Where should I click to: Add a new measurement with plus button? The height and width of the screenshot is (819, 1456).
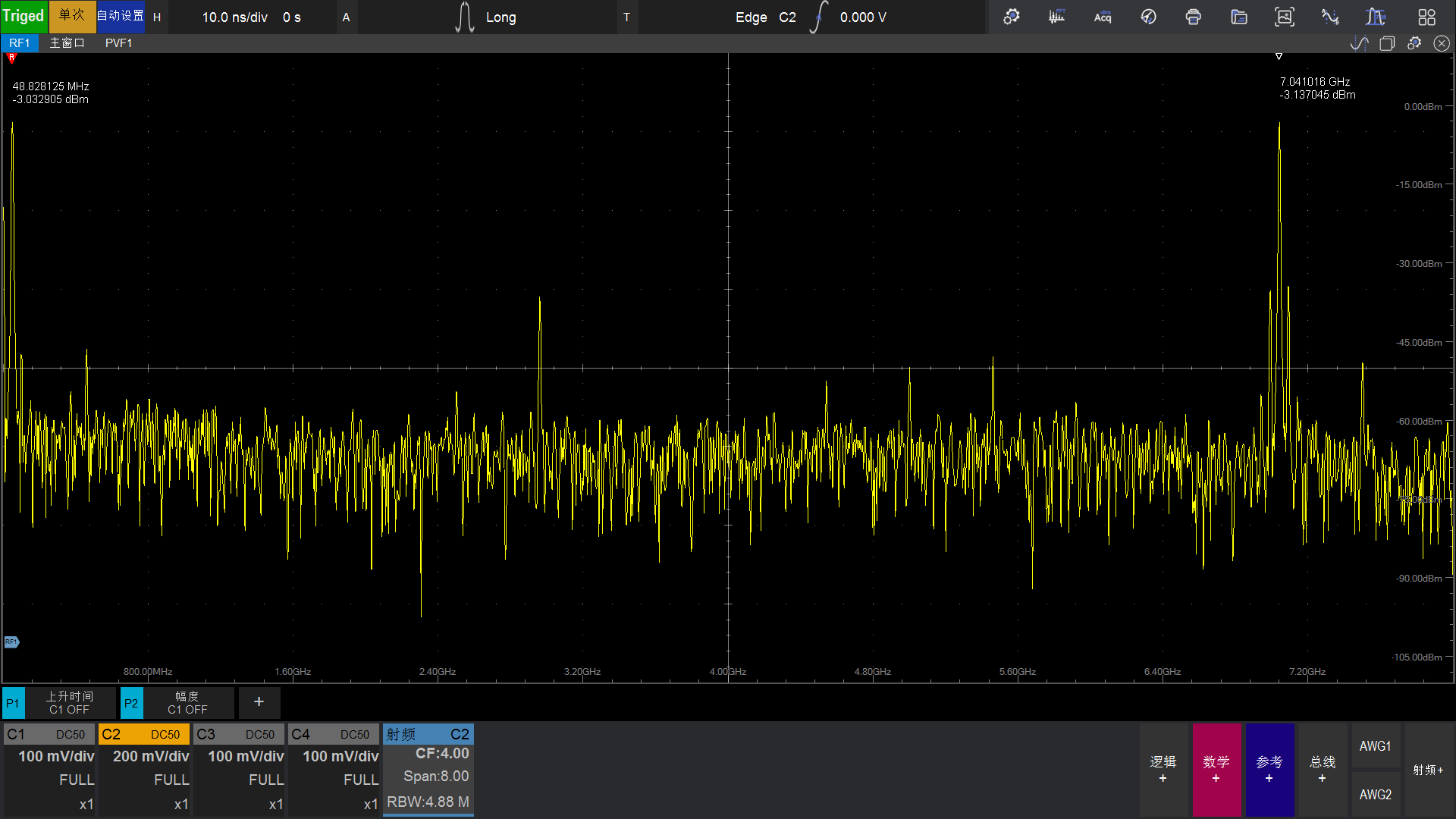click(x=259, y=702)
